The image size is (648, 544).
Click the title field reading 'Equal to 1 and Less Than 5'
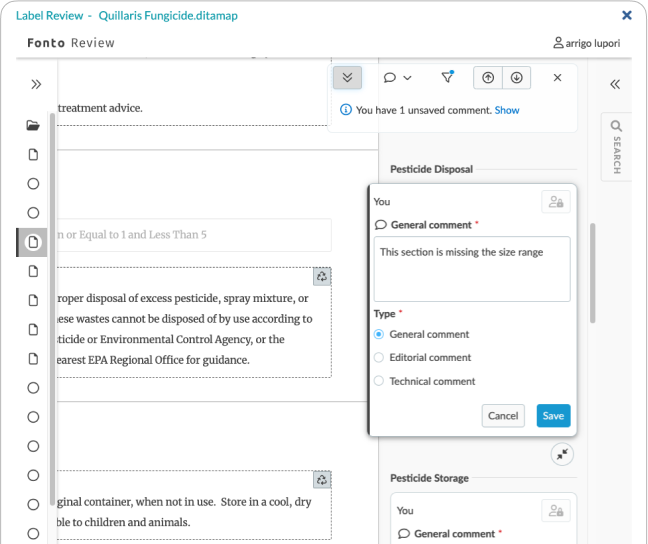click(x=194, y=235)
